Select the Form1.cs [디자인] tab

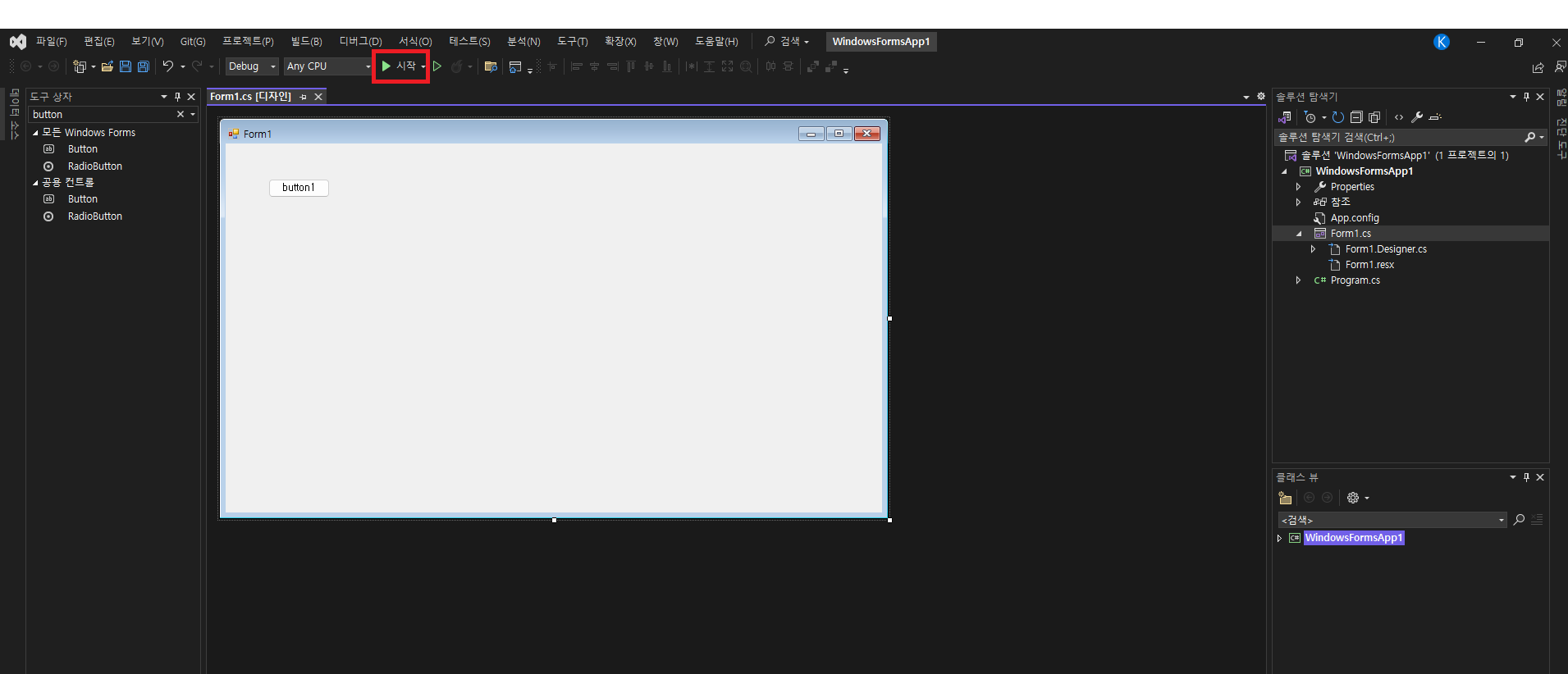coord(250,97)
